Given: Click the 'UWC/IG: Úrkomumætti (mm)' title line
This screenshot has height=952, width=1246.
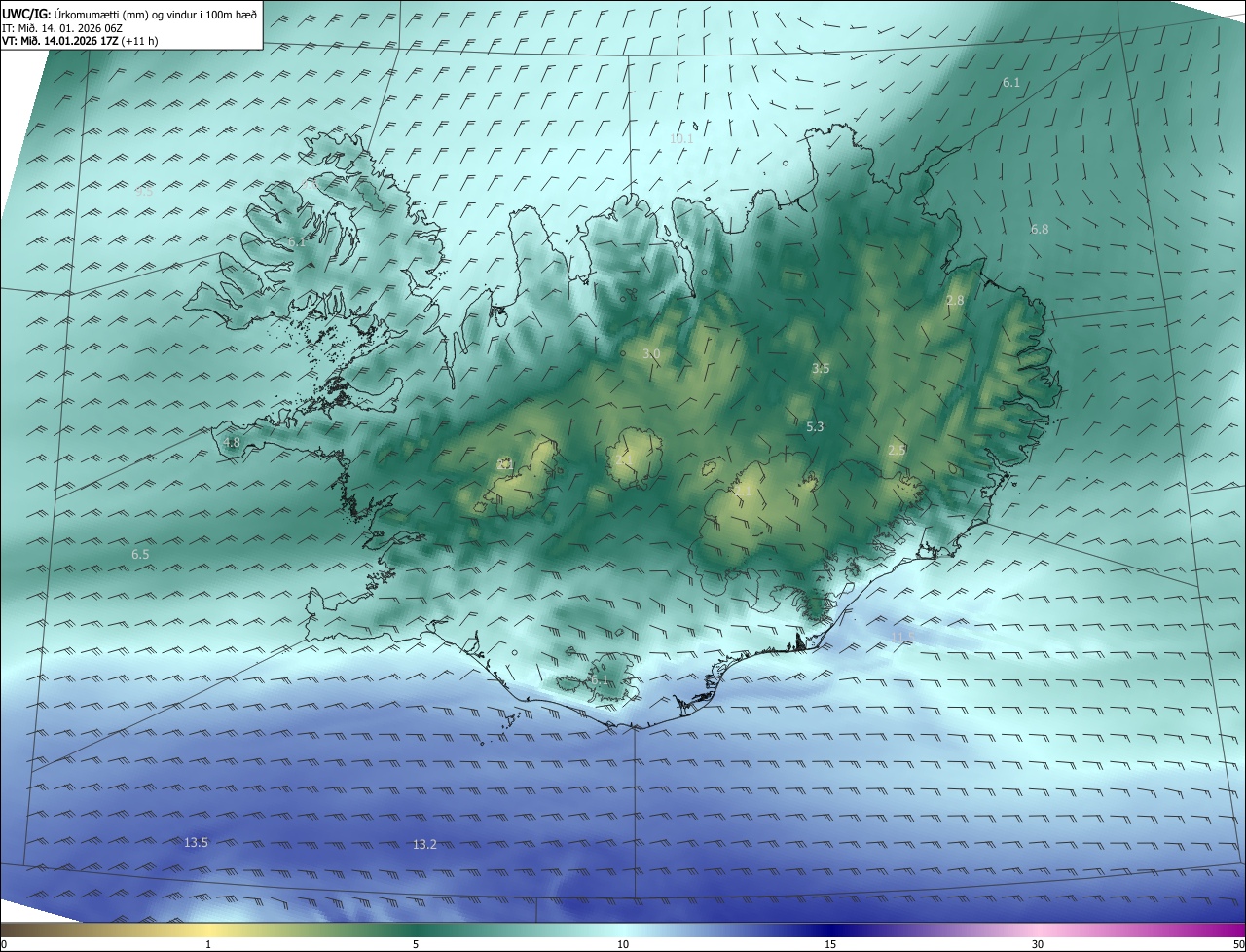Looking at the screenshot, I should pyautogui.click(x=129, y=13).
